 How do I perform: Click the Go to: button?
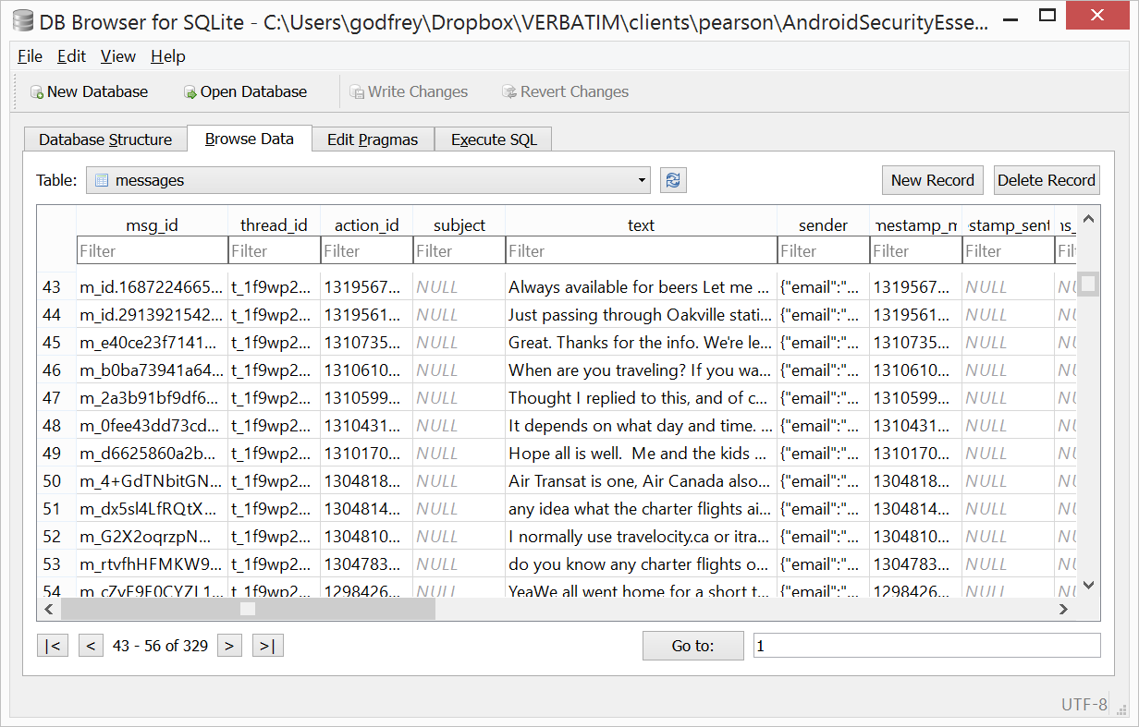pos(693,646)
